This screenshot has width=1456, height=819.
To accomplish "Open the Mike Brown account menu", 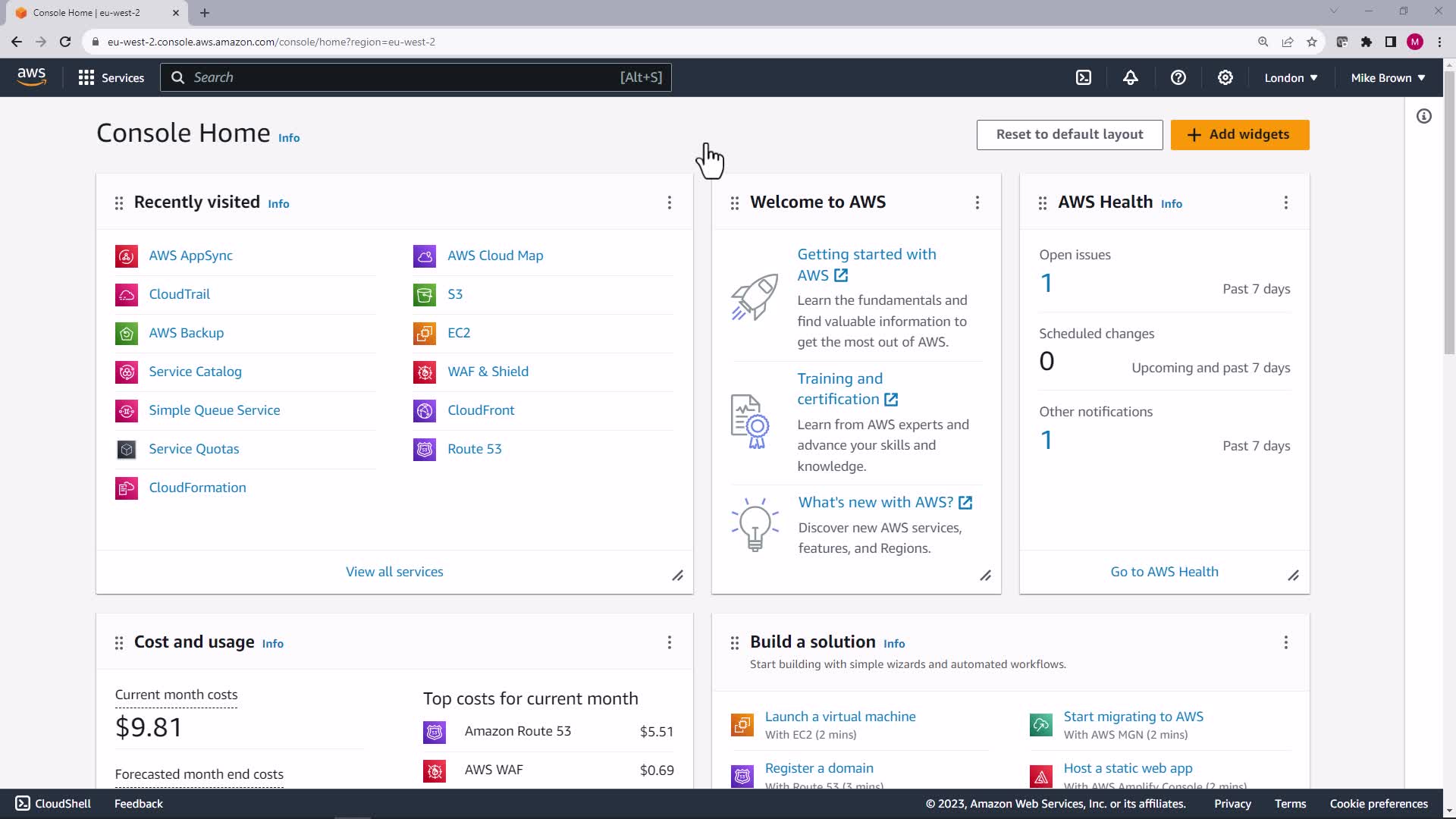I will [x=1388, y=77].
